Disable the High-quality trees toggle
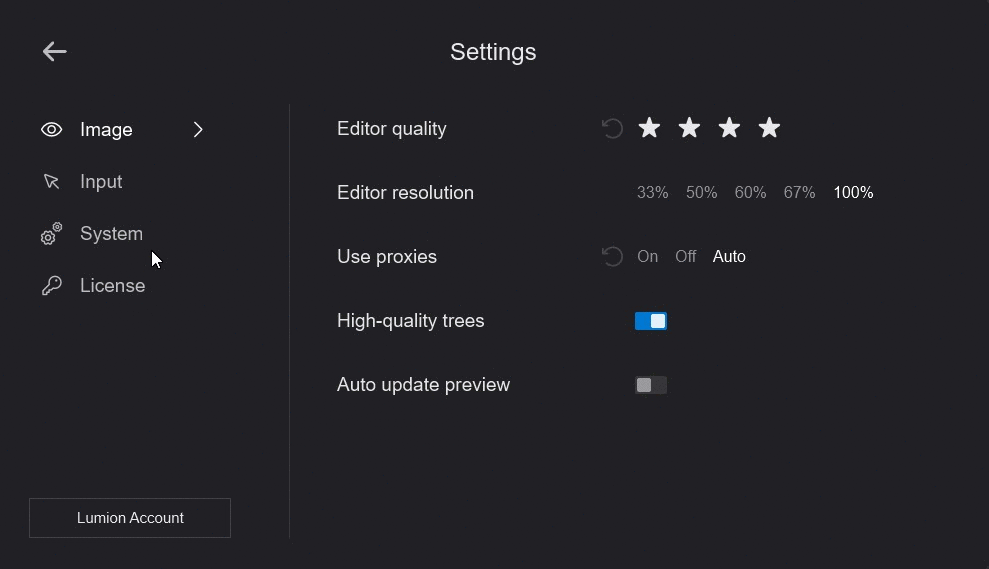This screenshot has width=989, height=569. [x=651, y=321]
